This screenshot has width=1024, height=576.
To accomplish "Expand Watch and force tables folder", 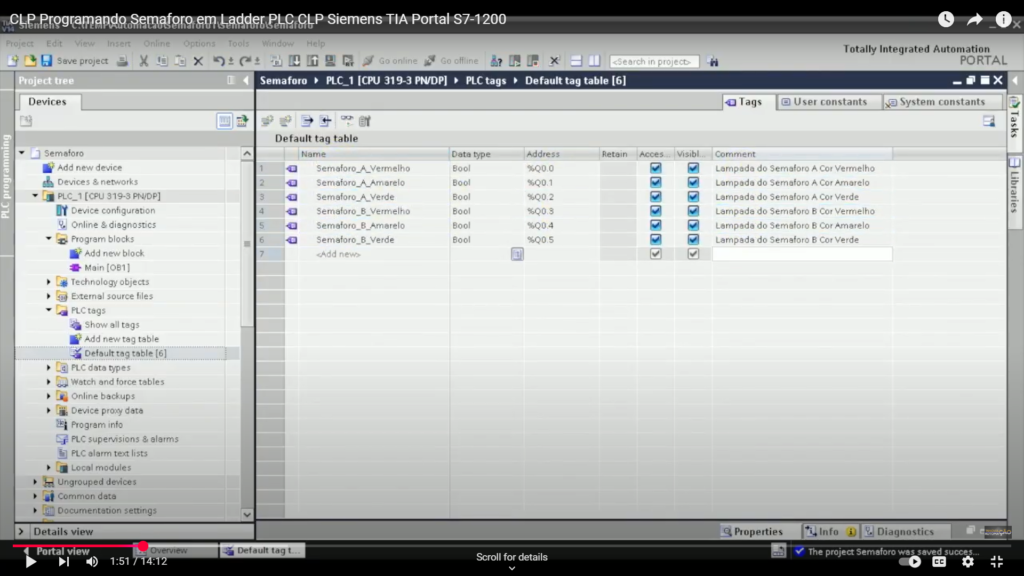I will coord(49,382).
